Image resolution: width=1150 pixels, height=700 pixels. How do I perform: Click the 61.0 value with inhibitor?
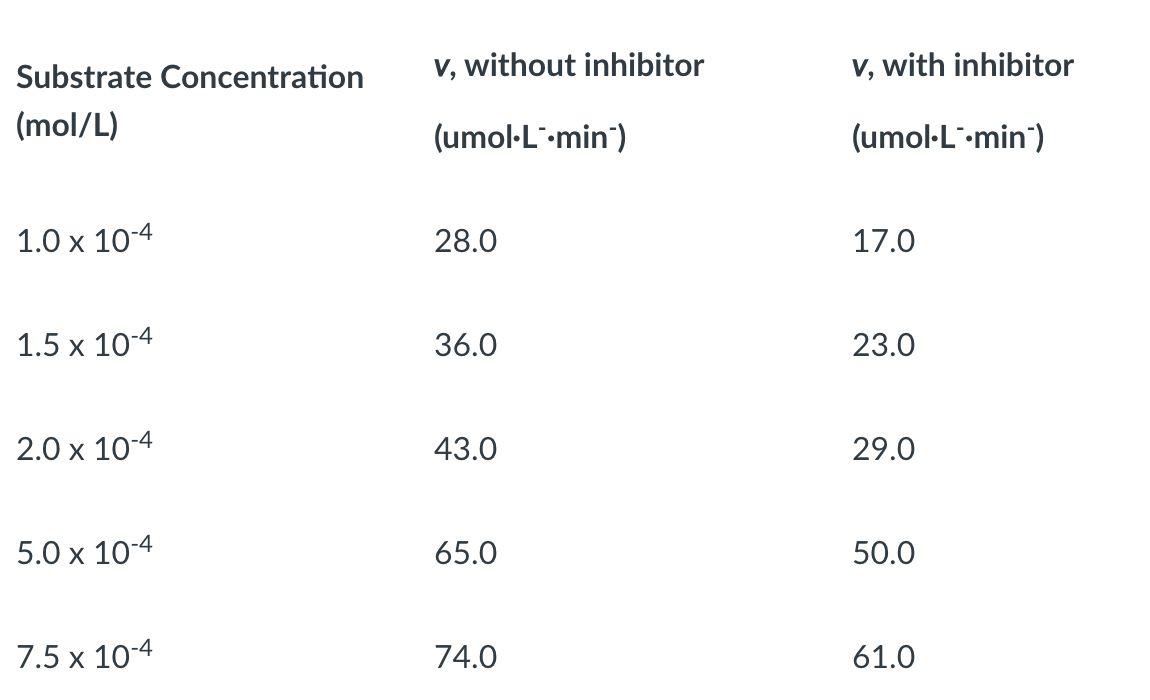click(883, 658)
